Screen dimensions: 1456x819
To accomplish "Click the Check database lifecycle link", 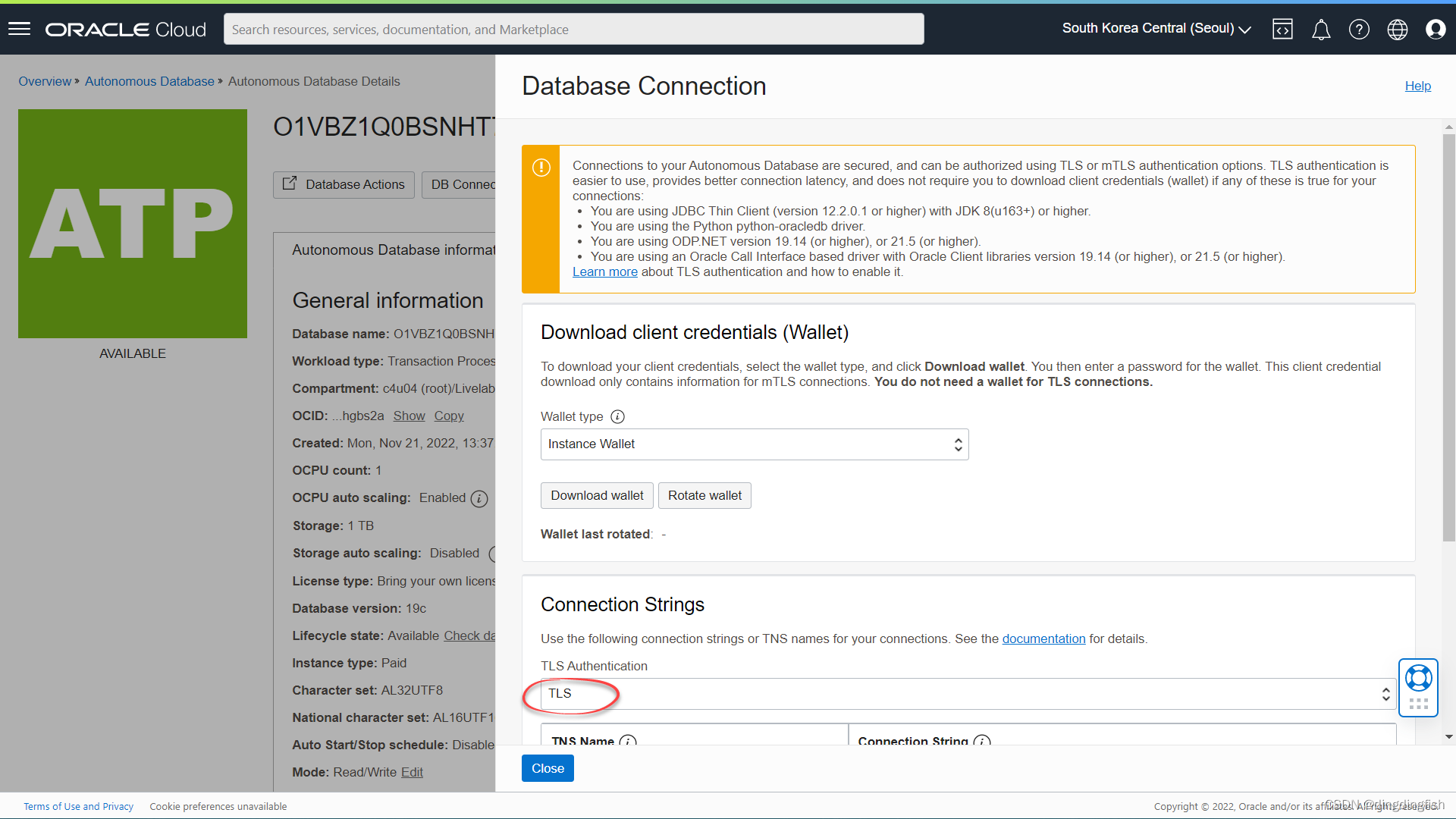I will coord(469,635).
